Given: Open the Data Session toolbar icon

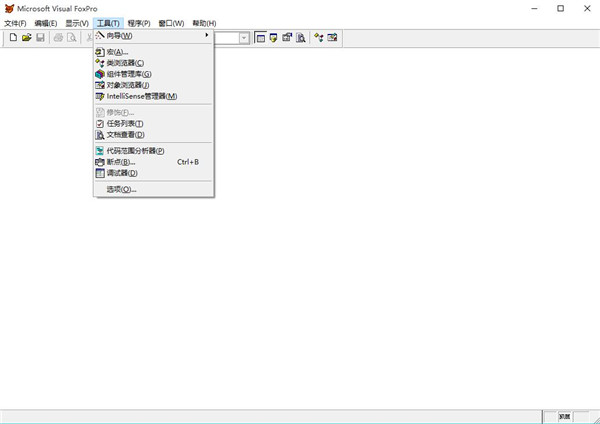Looking at the screenshot, I should tap(274, 38).
